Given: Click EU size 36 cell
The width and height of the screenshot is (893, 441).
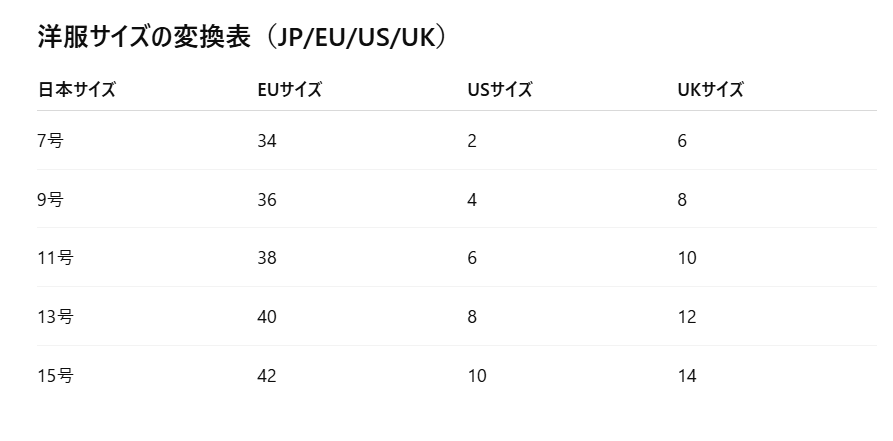Looking at the screenshot, I should (267, 200).
